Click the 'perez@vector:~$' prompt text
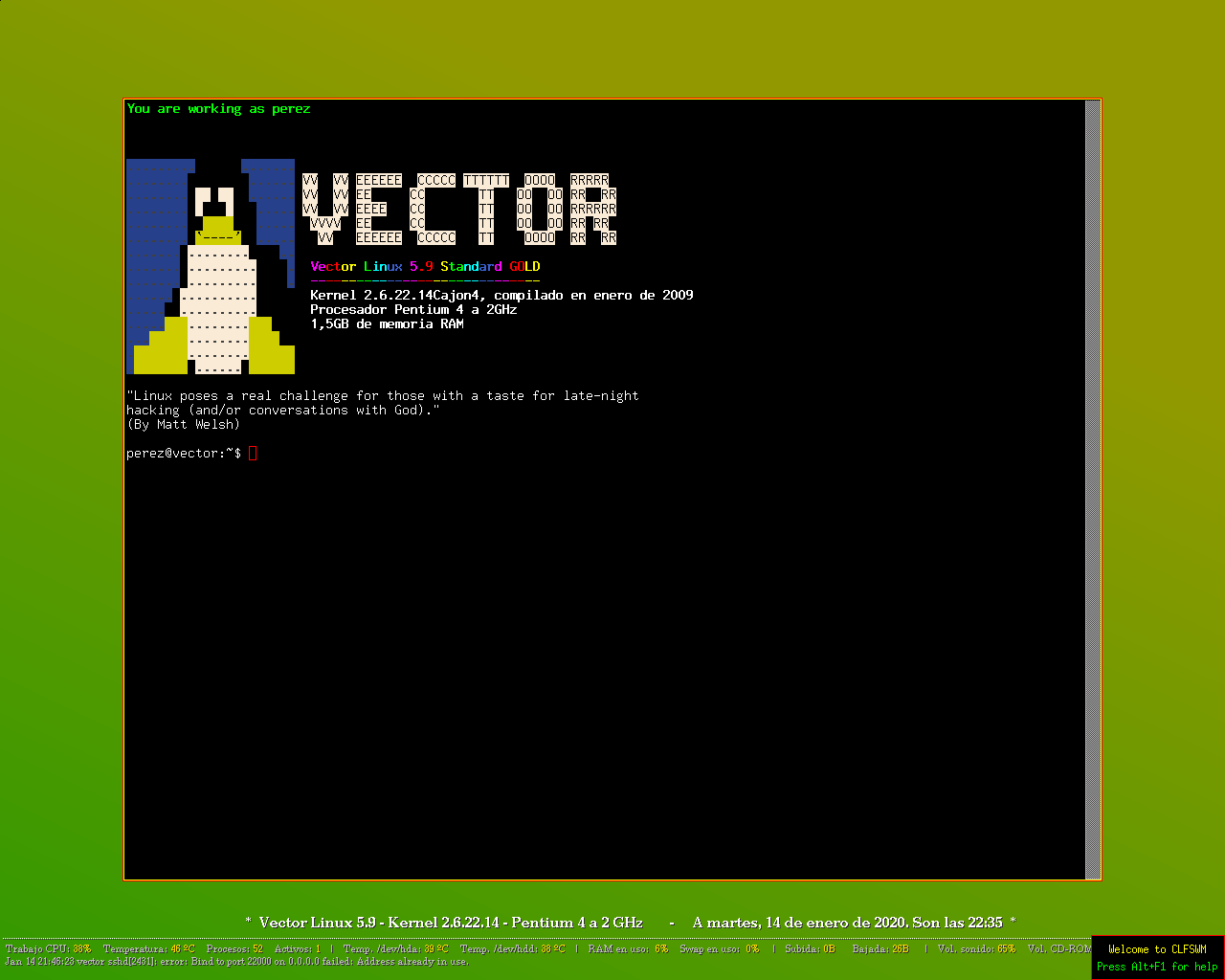 pos(184,453)
